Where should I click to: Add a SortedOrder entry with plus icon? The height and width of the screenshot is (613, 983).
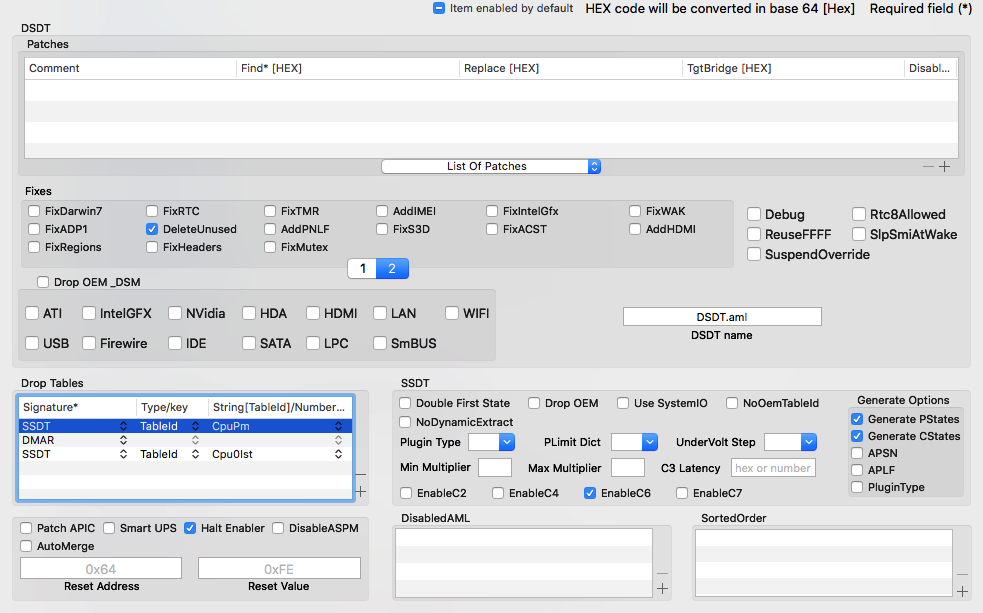(x=962, y=591)
